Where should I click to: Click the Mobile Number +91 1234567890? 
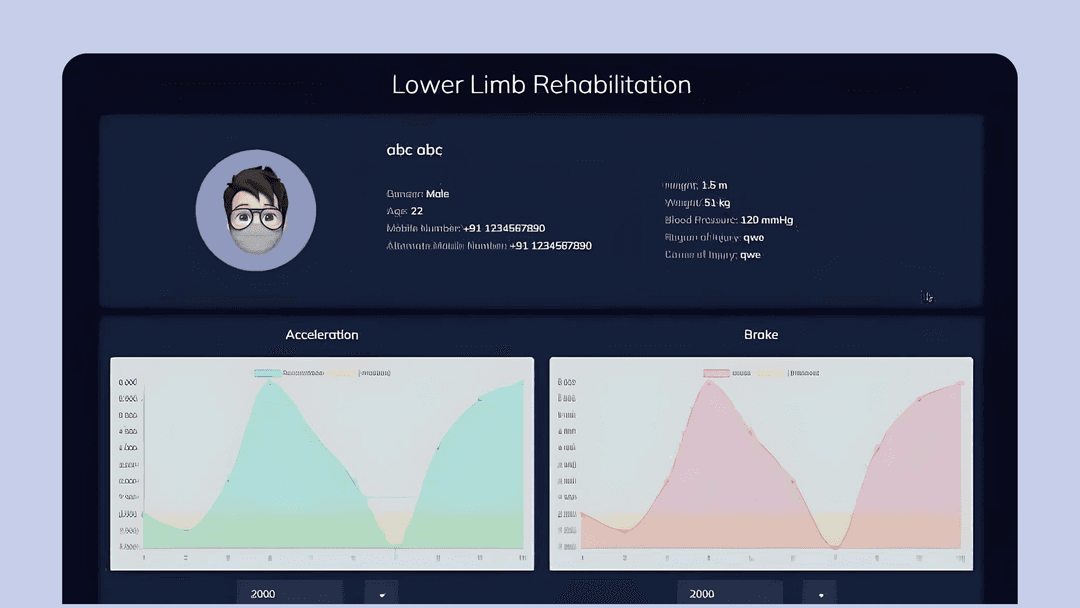465,228
